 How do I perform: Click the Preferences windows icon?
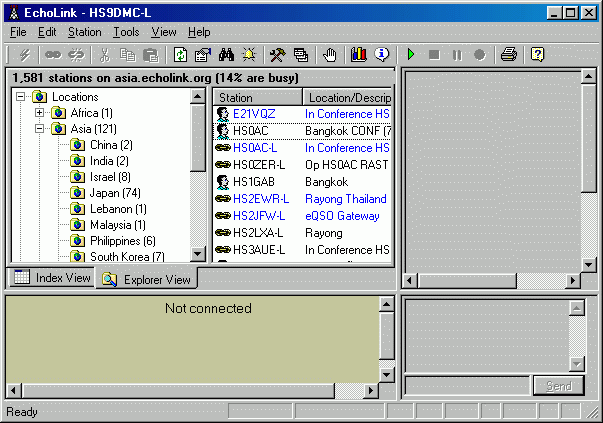coord(301,55)
